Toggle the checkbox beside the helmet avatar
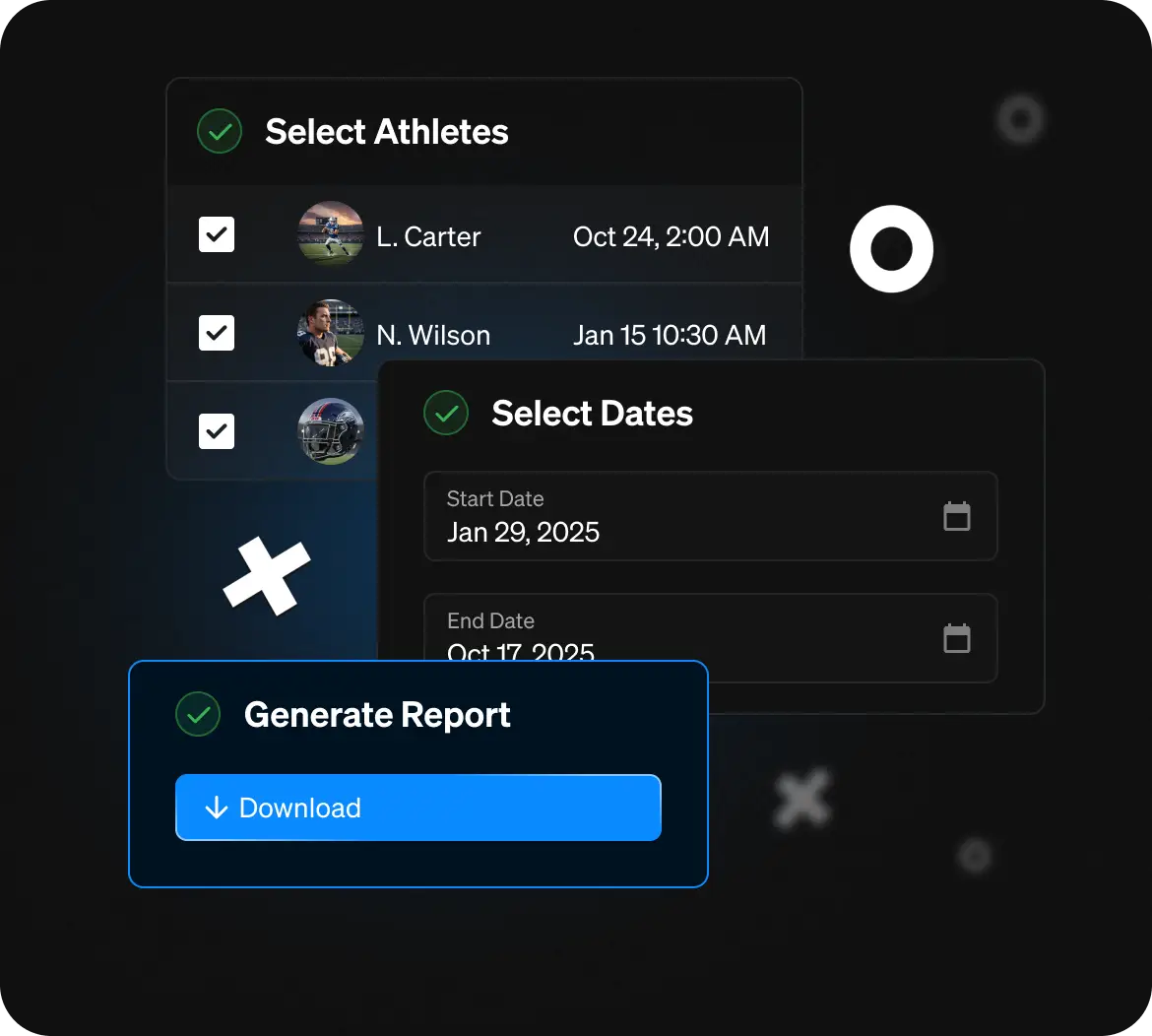This screenshot has width=1152, height=1036. (x=217, y=431)
